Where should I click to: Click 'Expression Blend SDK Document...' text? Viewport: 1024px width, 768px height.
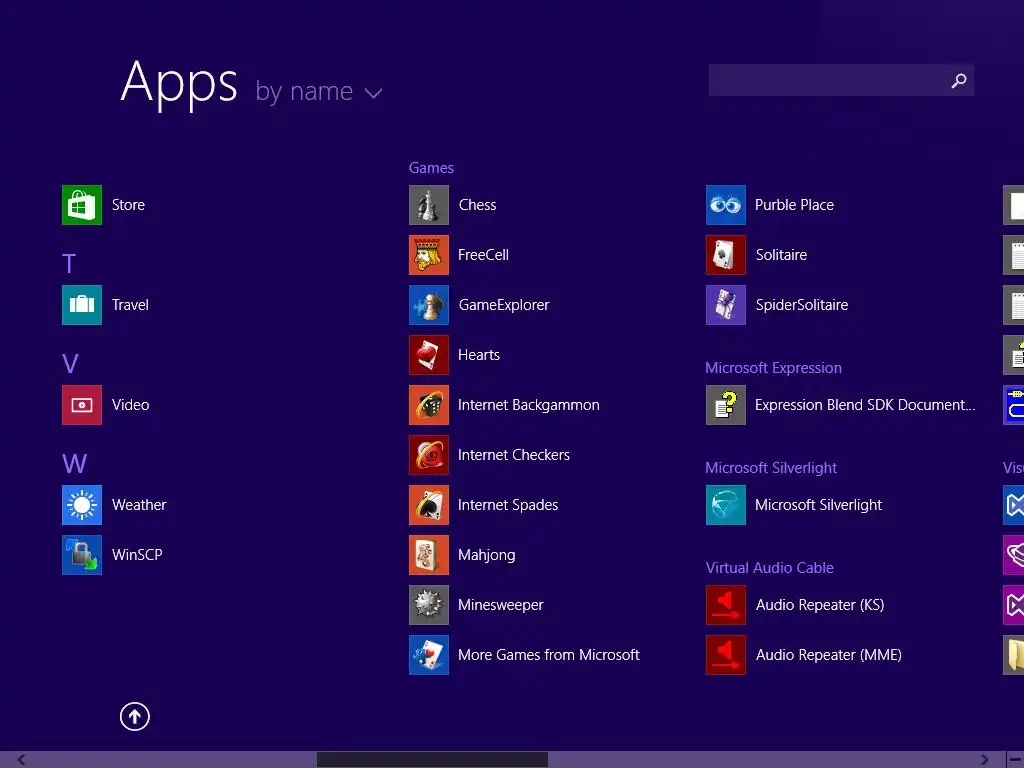(x=865, y=405)
